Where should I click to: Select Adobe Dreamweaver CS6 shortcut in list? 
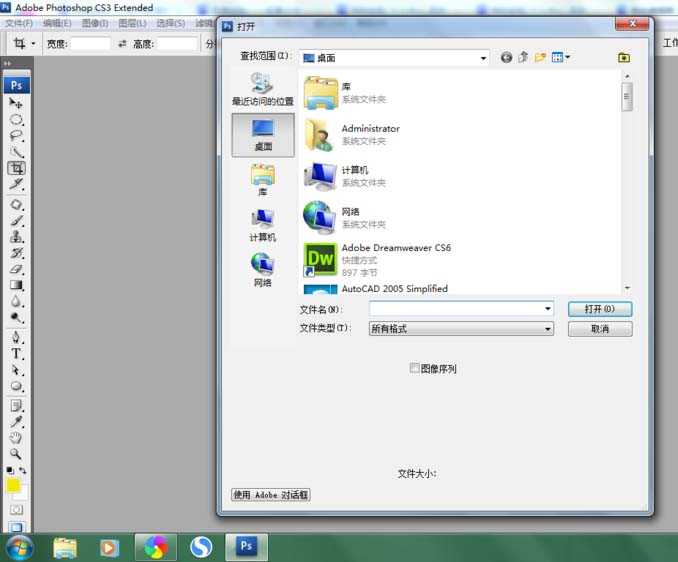click(x=395, y=258)
